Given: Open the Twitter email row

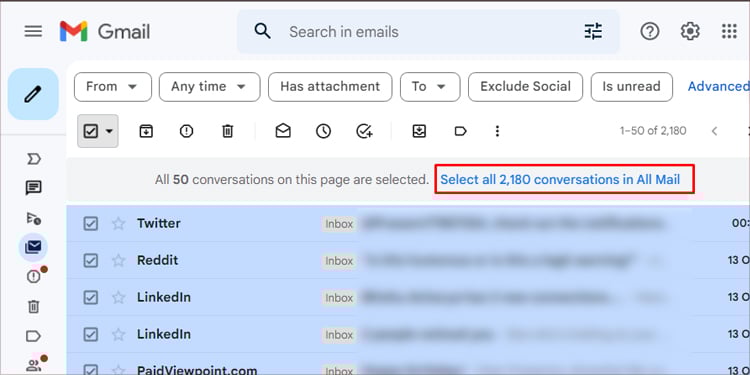Looking at the screenshot, I should 408,223.
